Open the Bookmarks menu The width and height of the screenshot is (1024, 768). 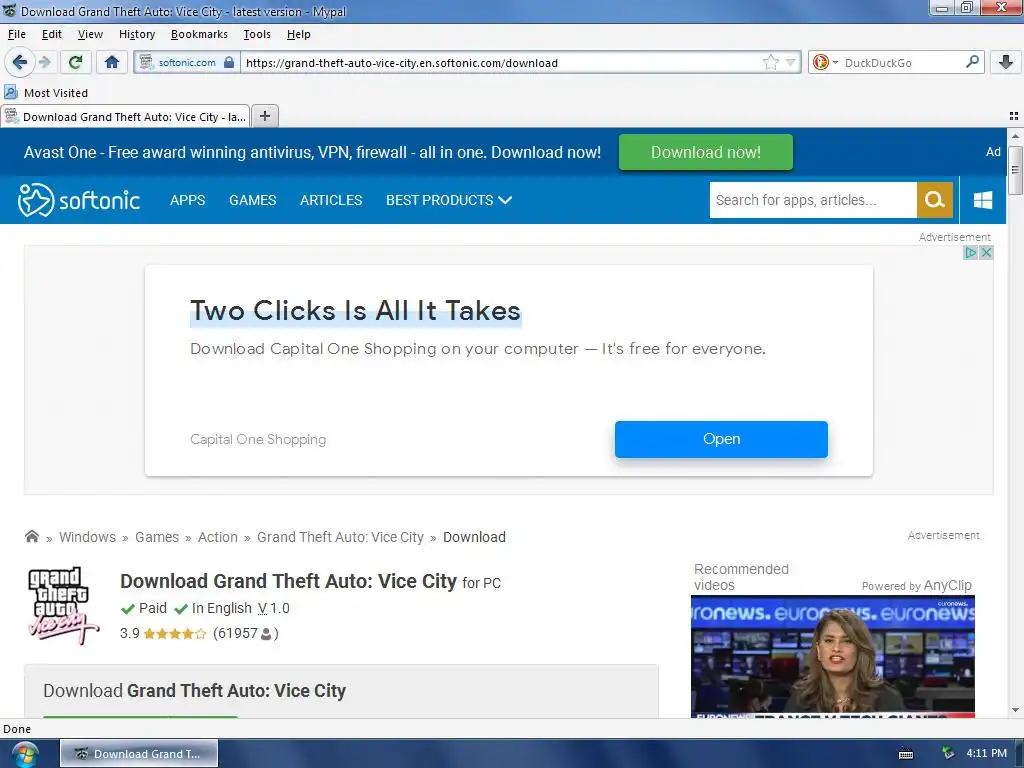pos(199,34)
